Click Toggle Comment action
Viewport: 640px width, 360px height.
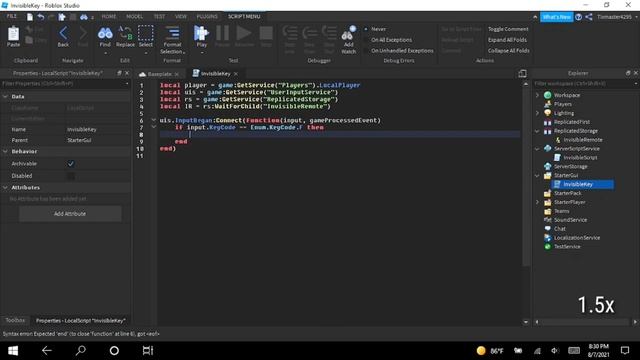point(508,29)
